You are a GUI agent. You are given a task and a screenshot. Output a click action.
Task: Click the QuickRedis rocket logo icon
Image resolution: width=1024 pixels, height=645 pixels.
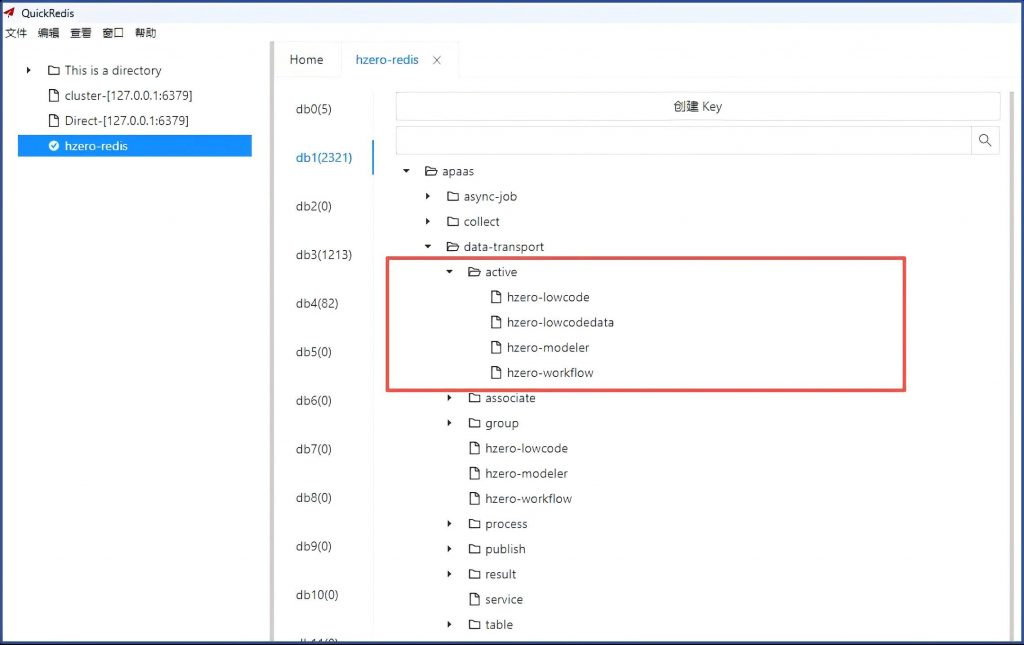tap(10, 13)
